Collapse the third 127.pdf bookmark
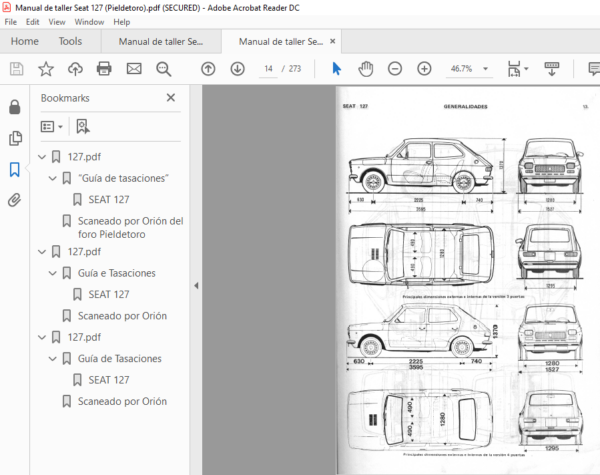Viewport: 600px width, 475px height. click(42, 338)
